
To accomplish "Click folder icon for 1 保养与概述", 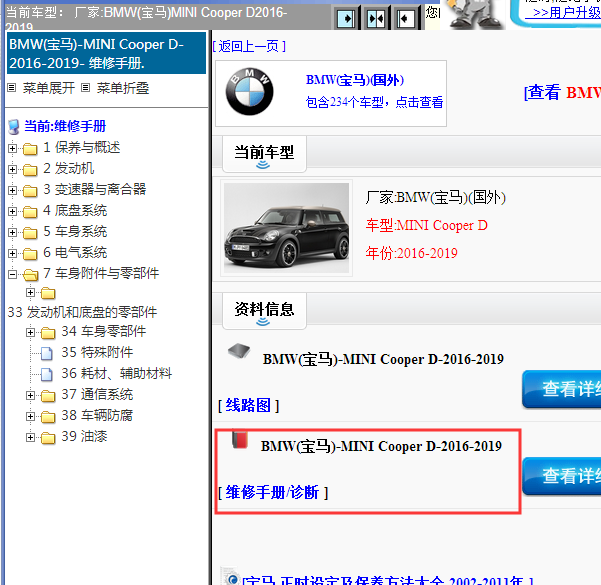I will pyautogui.click(x=30, y=149).
